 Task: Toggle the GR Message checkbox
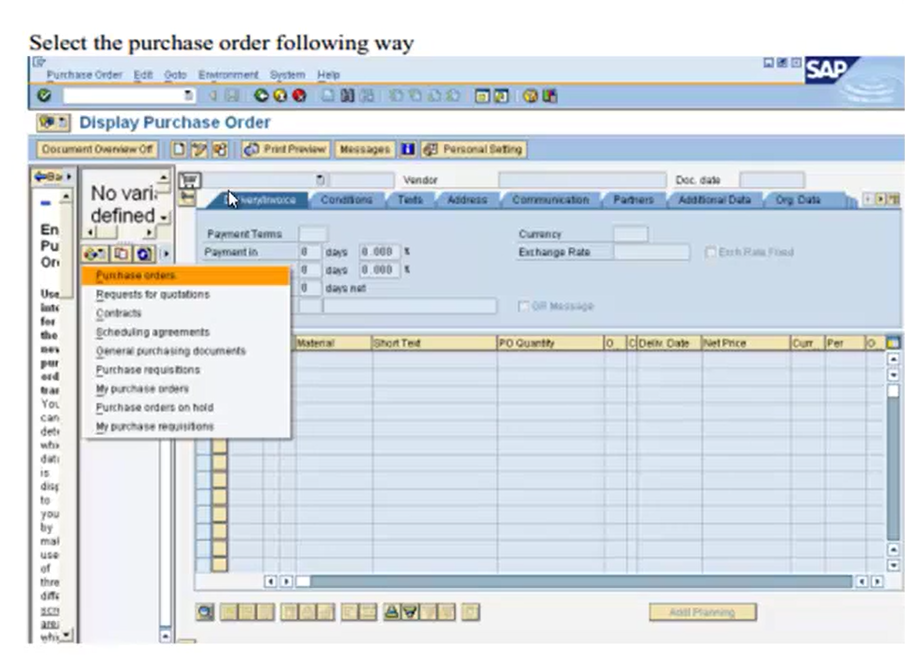523,306
